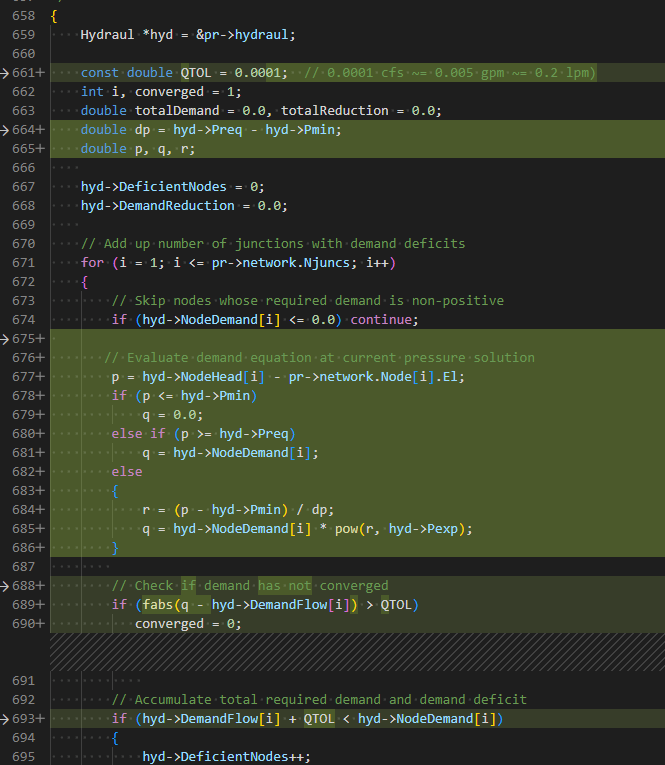Click the revert arrow icon at line 688
Image resolution: width=665 pixels, height=765 pixels.
[x=5, y=586]
